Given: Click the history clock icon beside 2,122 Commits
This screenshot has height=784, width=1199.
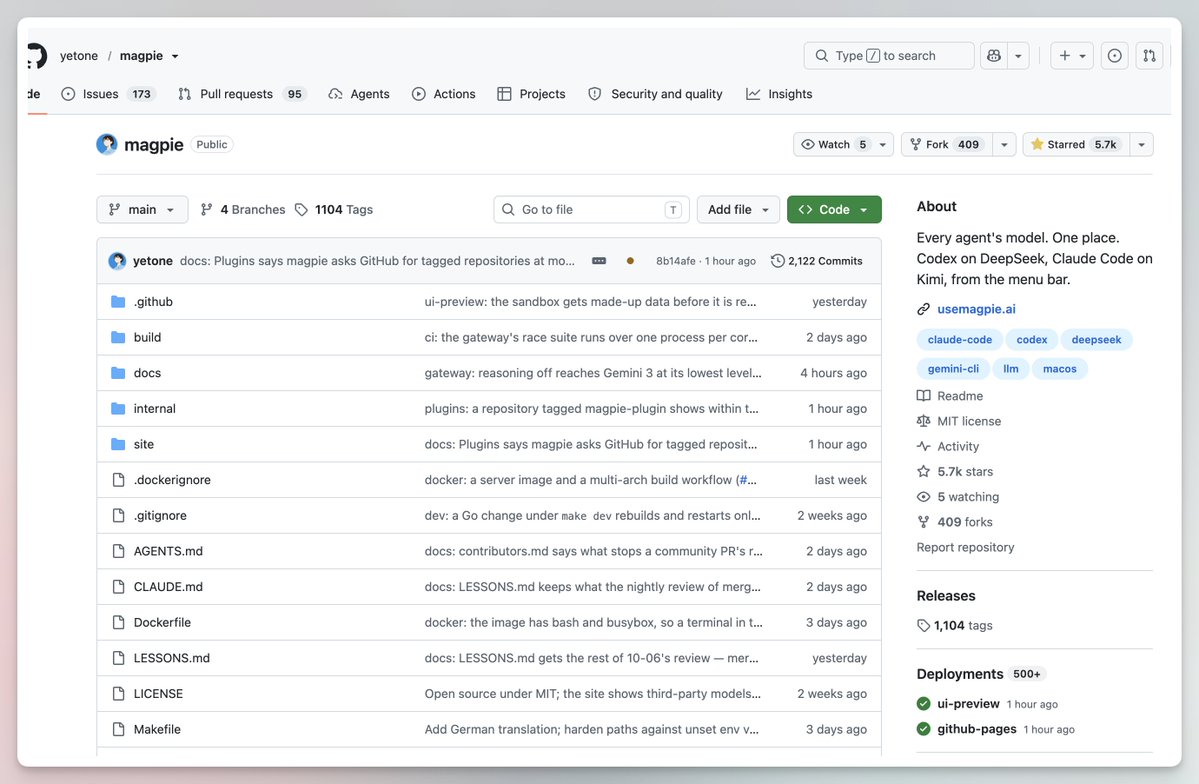Looking at the screenshot, I should pyautogui.click(x=777, y=261).
